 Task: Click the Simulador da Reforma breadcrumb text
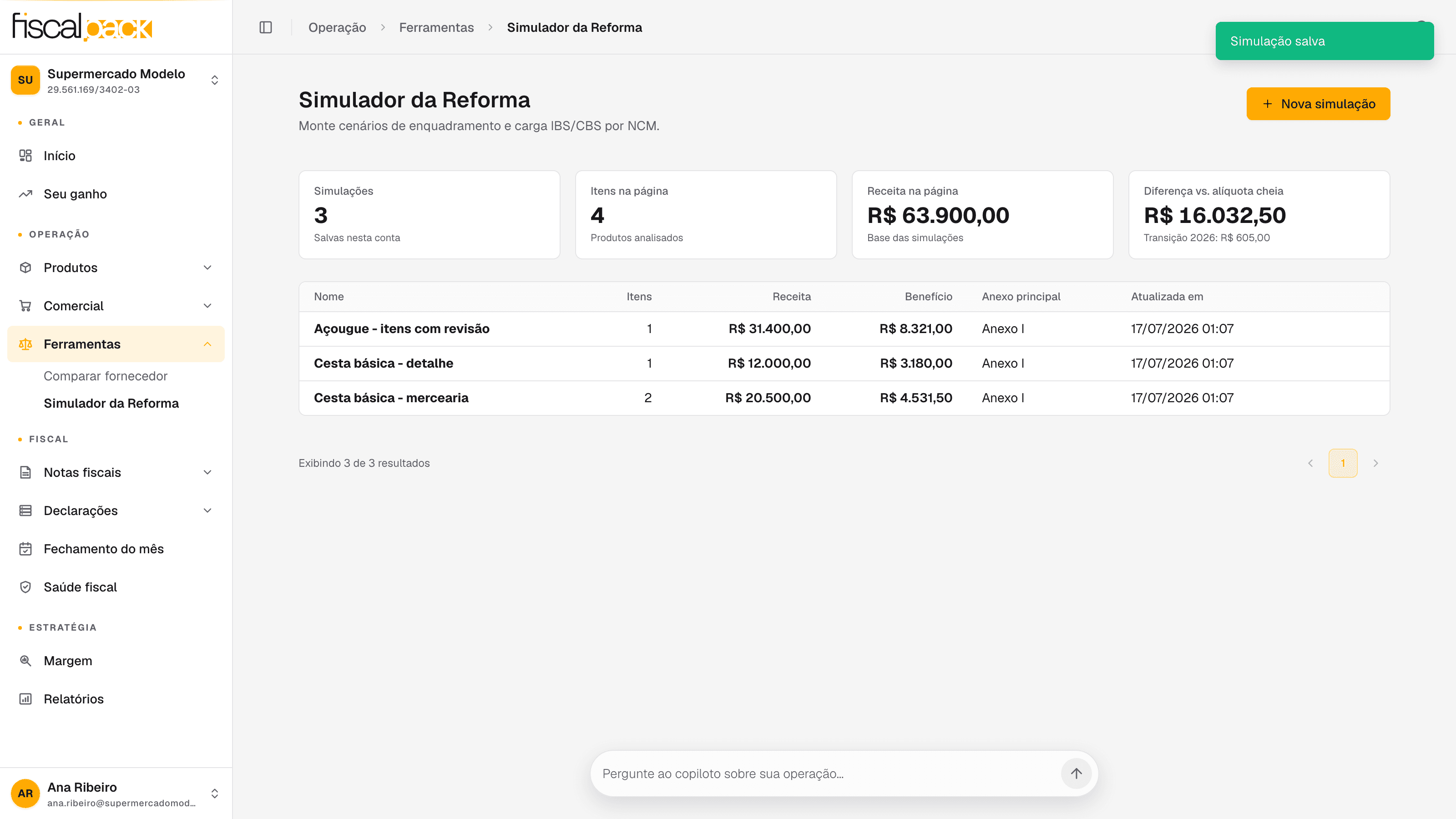point(574,27)
